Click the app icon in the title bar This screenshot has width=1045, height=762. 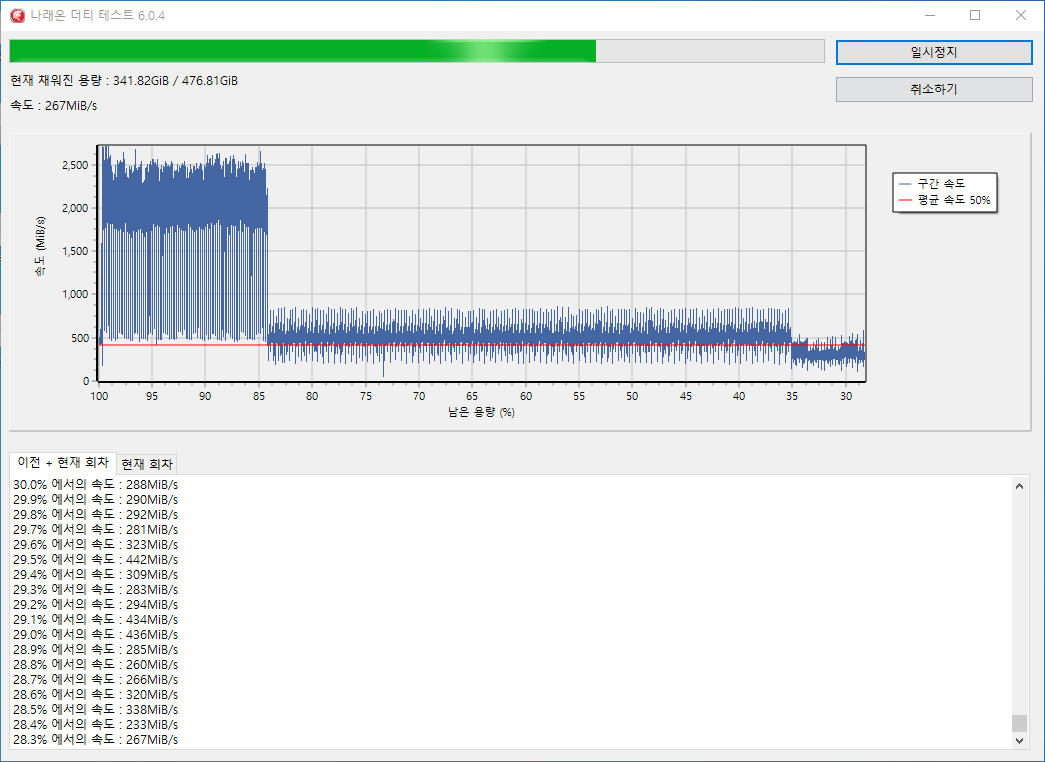pos(16,15)
